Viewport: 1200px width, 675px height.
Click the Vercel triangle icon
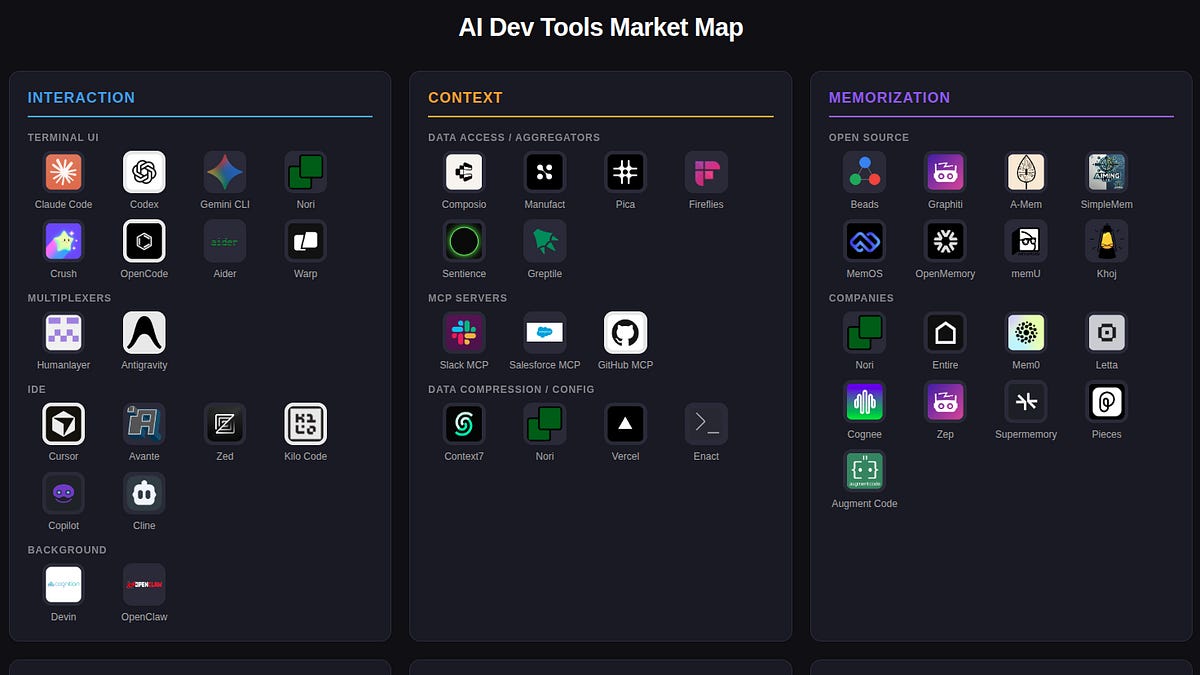pyautogui.click(x=625, y=424)
